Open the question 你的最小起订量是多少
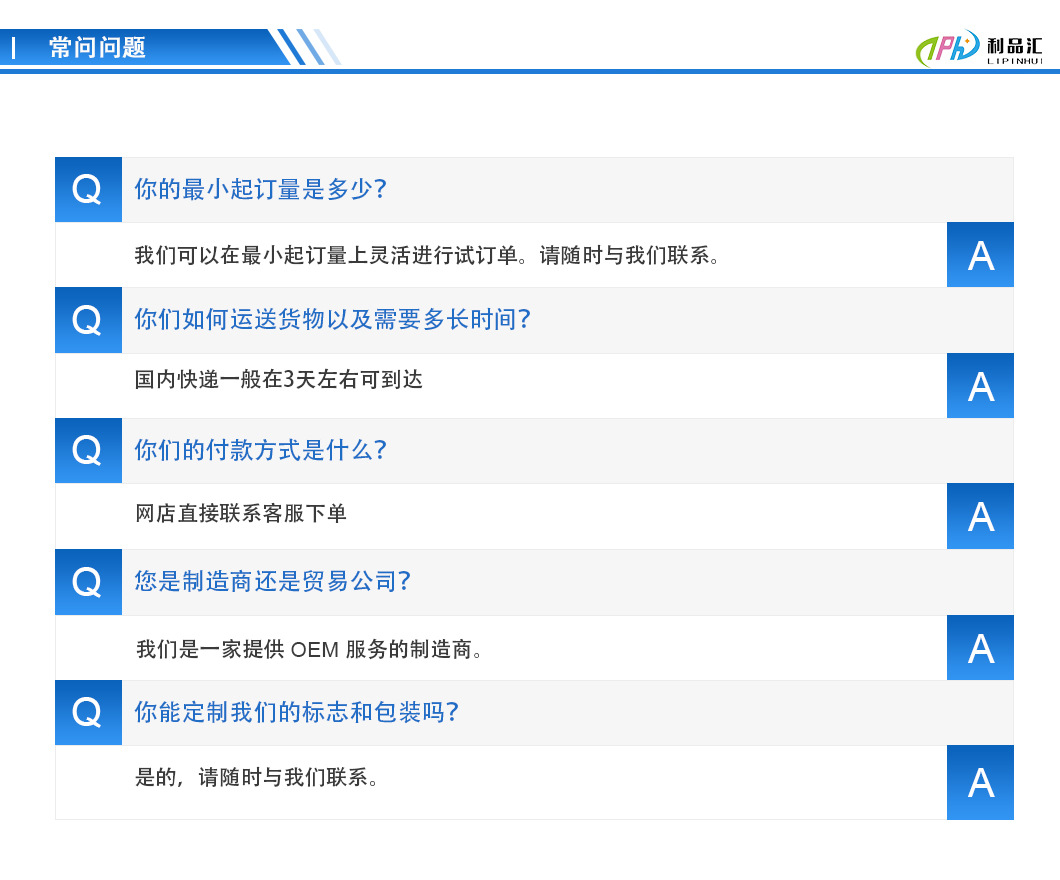Image resolution: width=1060 pixels, height=880 pixels. [260, 189]
